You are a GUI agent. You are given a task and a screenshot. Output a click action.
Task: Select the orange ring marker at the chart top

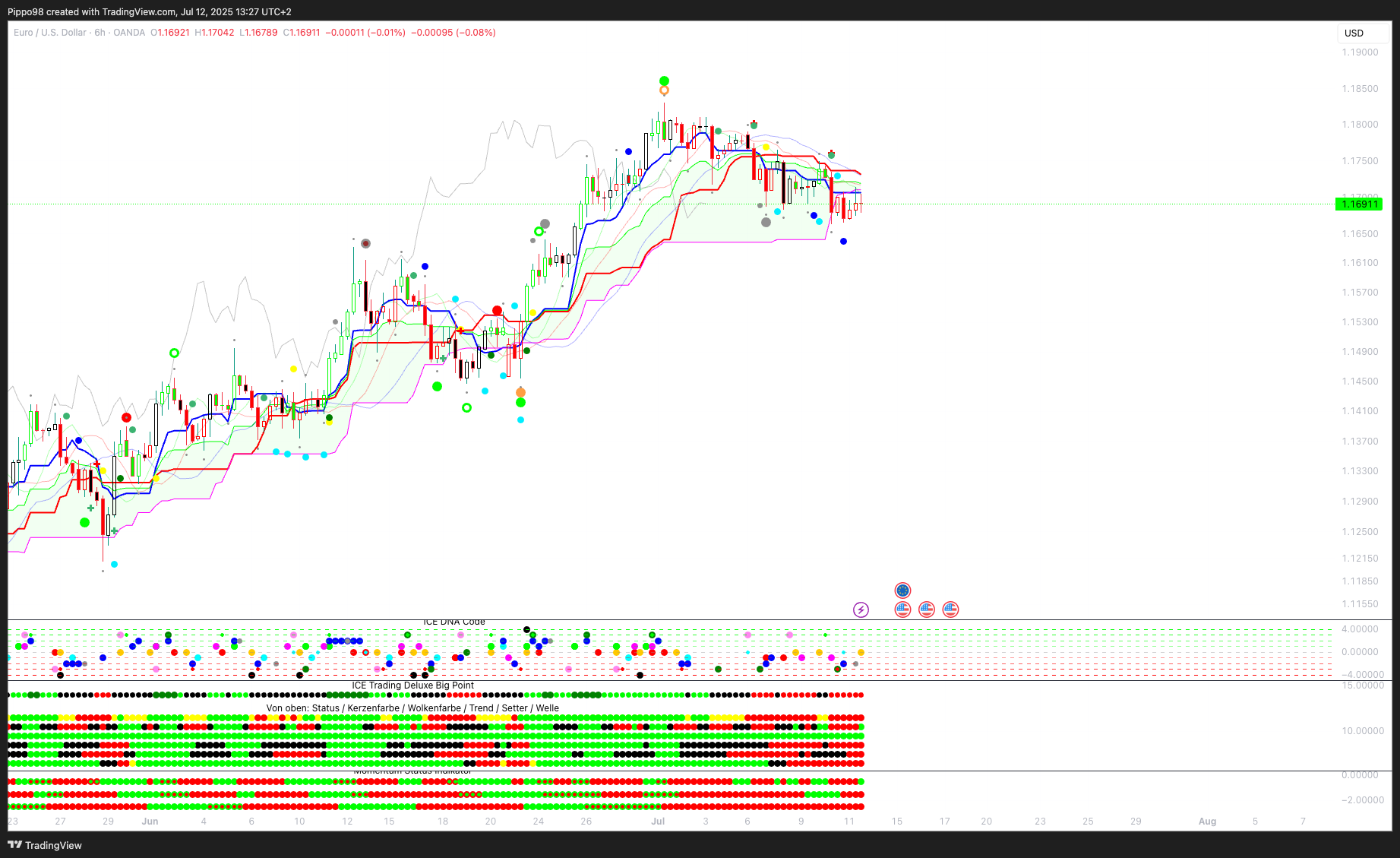click(x=664, y=91)
